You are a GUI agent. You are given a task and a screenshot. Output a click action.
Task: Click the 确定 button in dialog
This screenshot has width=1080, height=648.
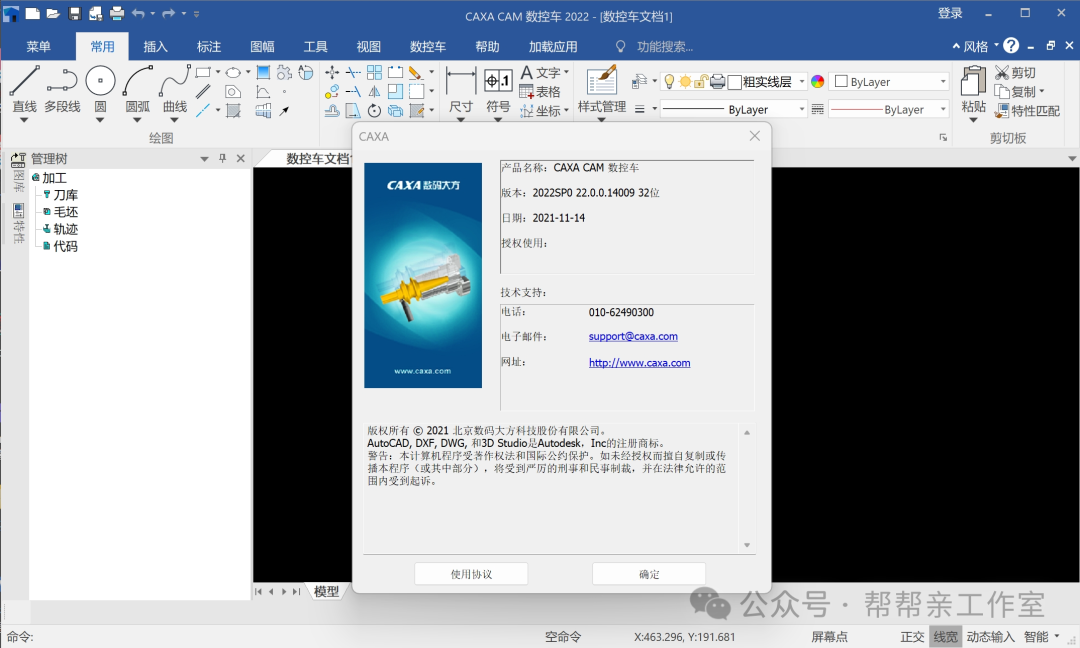(649, 574)
